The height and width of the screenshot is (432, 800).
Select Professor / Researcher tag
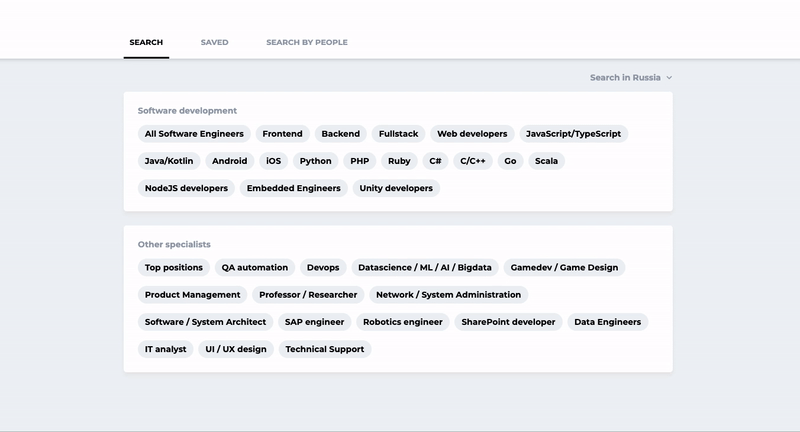(x=308, y=294)
